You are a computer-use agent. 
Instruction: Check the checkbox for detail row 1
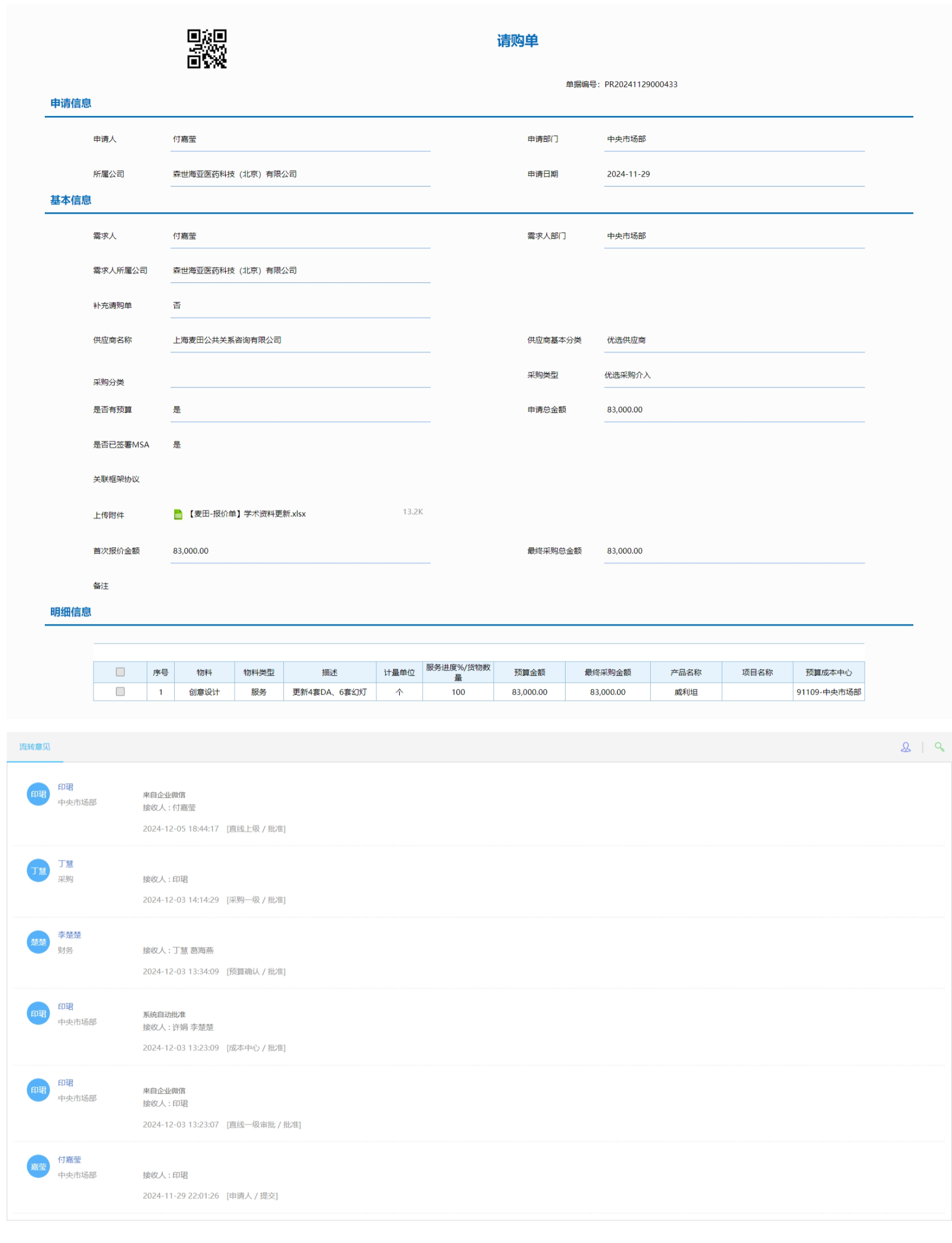[x=120, y=691]
